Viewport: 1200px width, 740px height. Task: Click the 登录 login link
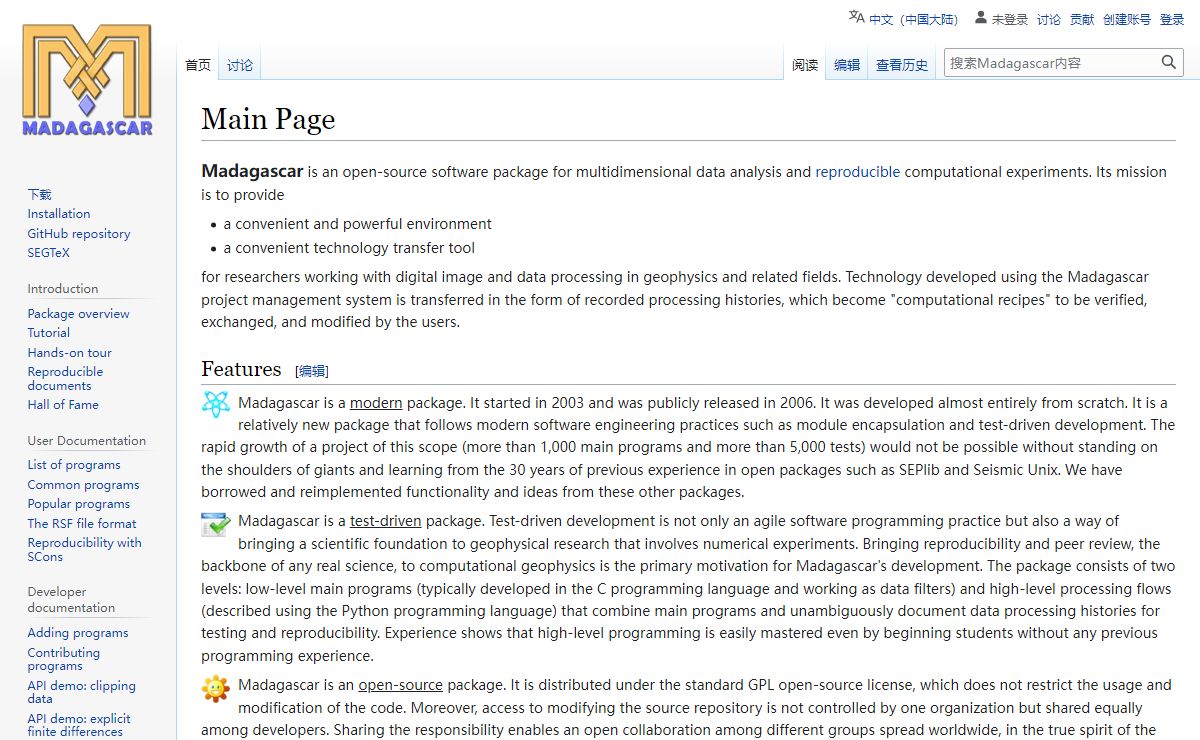pyautogui.click(x=1172, y=19)
